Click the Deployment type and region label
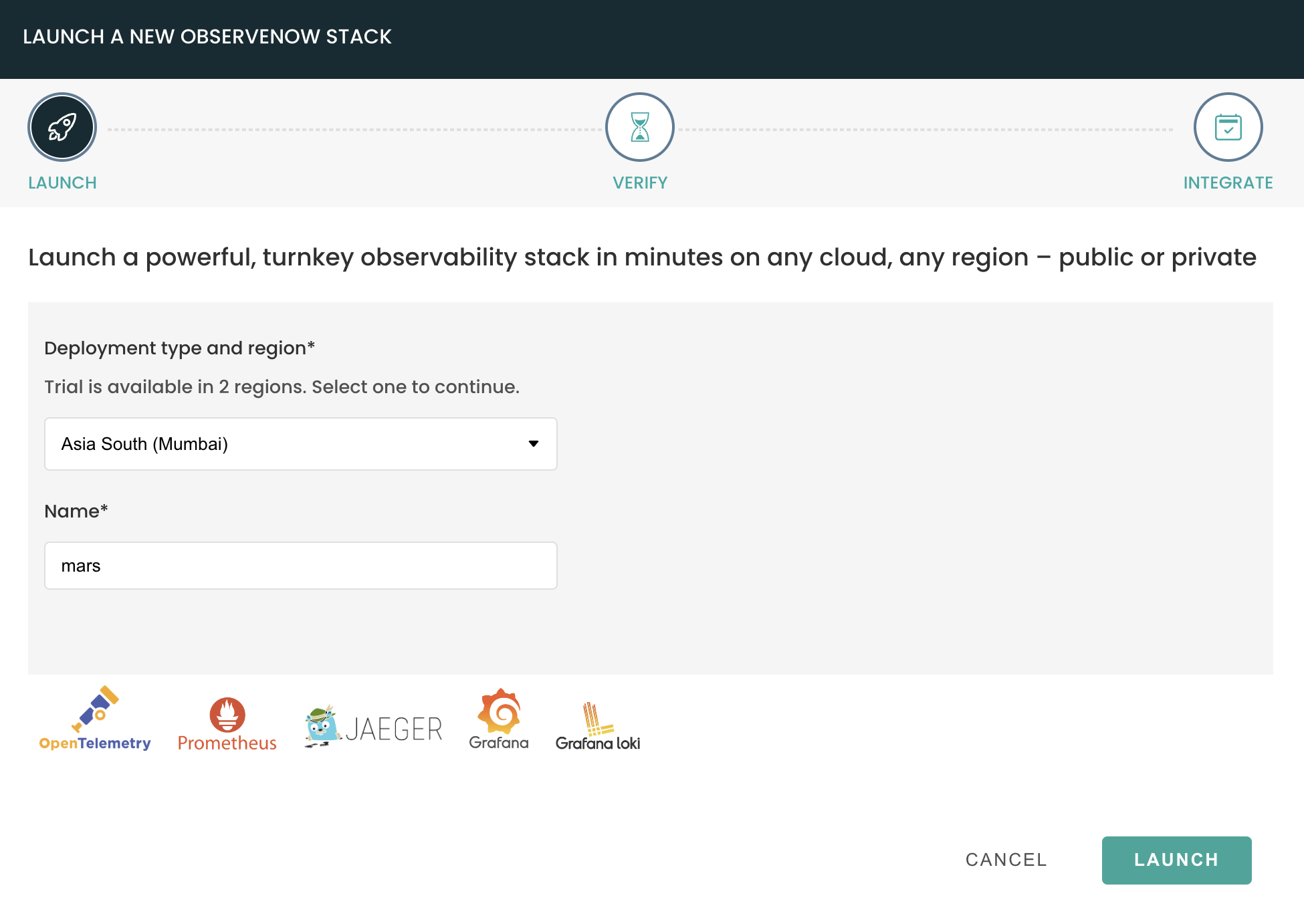Image resolution: width=1304 pixels, height=924 pixels. pyautogui.click(x=179, y=348)
